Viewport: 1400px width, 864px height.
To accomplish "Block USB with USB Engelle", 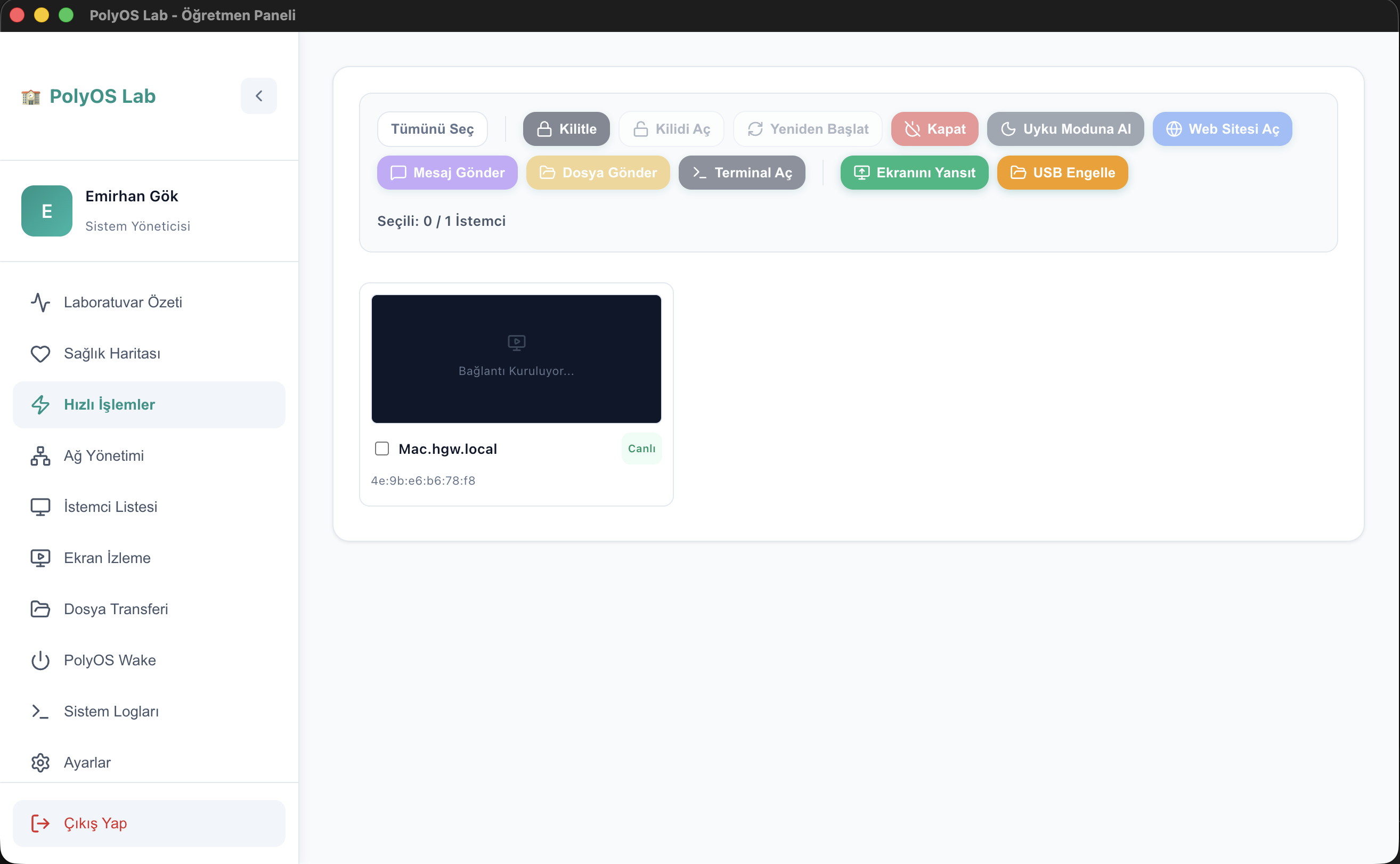I will (1062, 173).
